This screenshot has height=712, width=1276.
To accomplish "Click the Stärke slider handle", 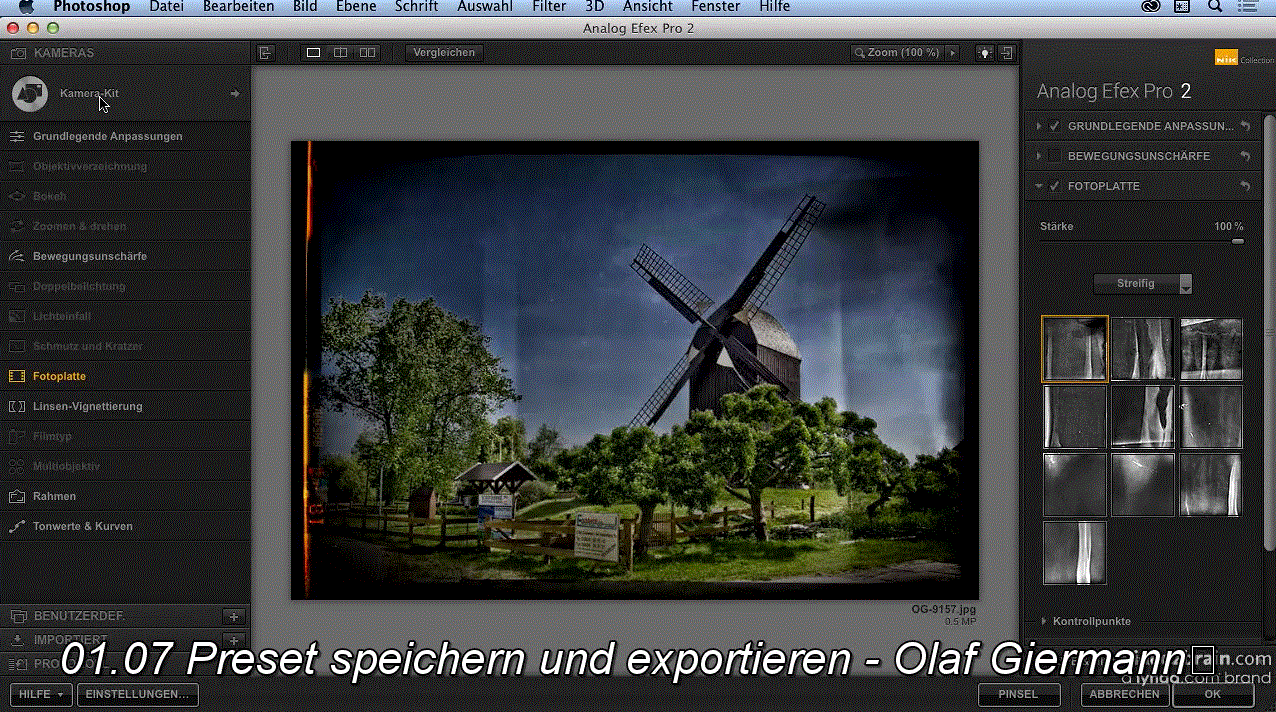I will [1238, 241].
